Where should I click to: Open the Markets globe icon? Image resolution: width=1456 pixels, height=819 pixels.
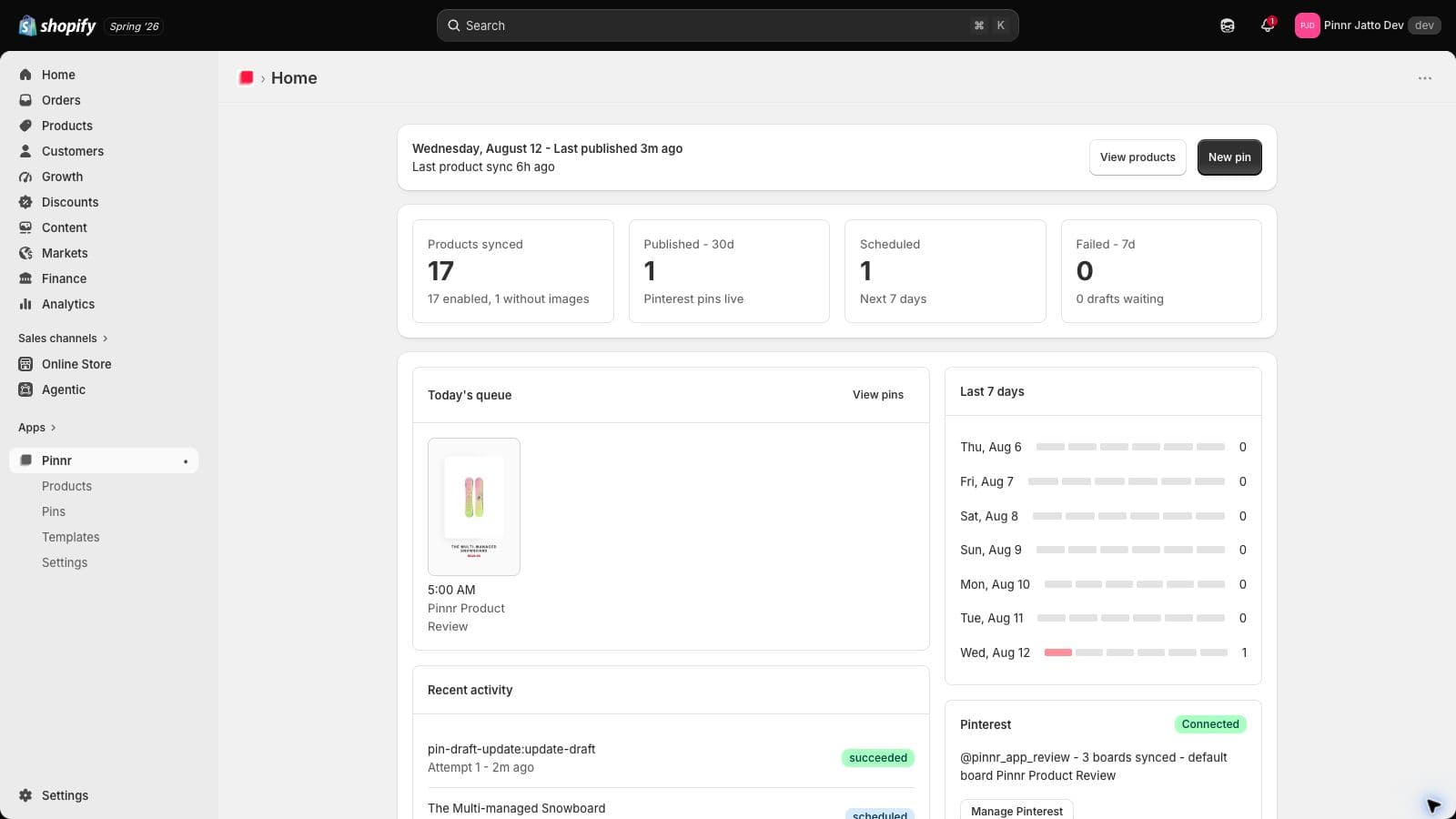25,253
